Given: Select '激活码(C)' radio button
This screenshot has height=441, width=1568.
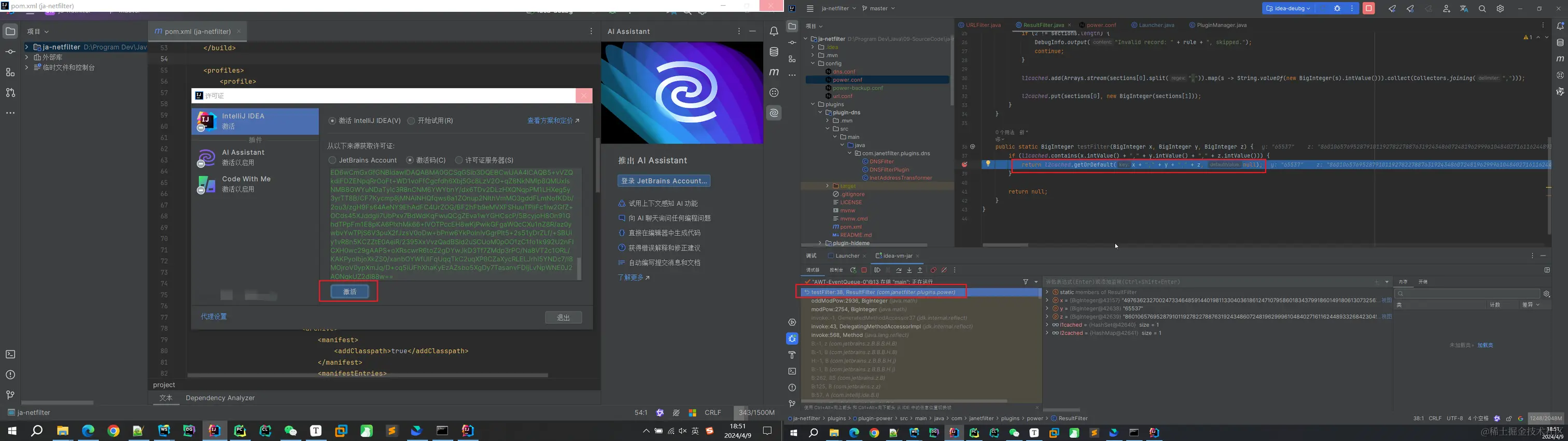Looking at the screenshot, I should pos(410,160).
